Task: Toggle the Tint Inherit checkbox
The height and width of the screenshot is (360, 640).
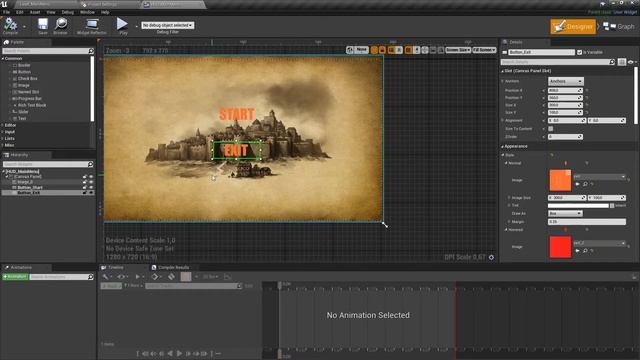Action: point(612,205)
